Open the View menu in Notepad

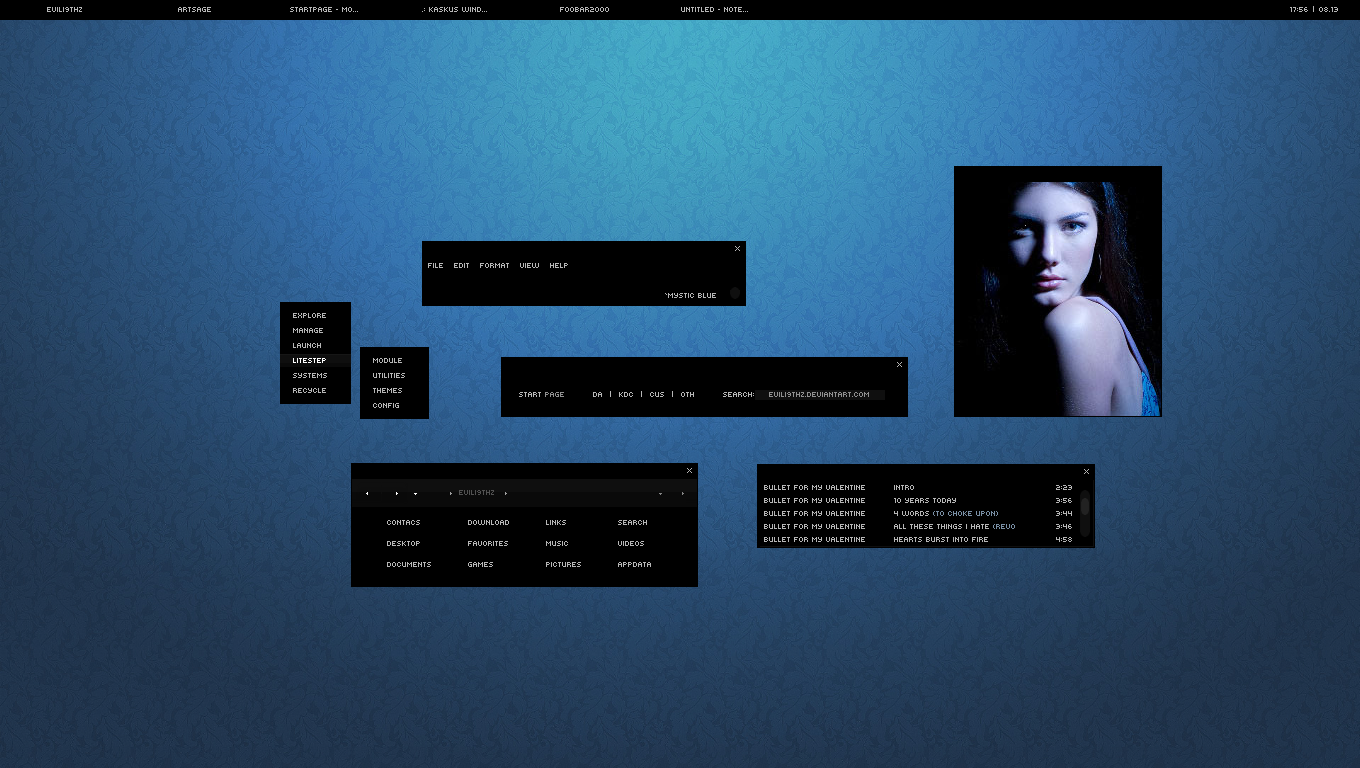pyautogui.click(x=529, y=265)
